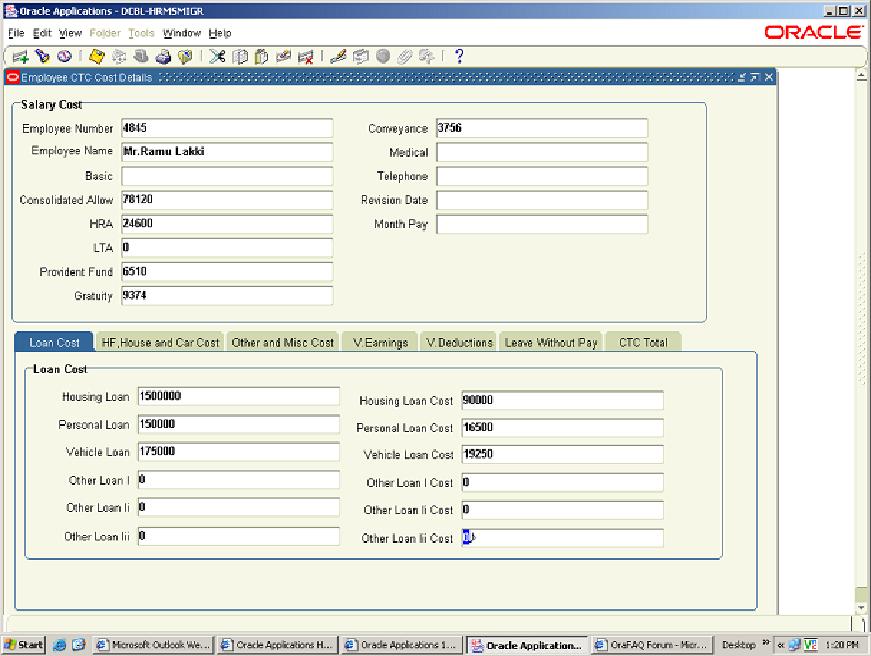Click the Basic salary input field
This screenshot has height=656, width=871.
tap(226, 176)
